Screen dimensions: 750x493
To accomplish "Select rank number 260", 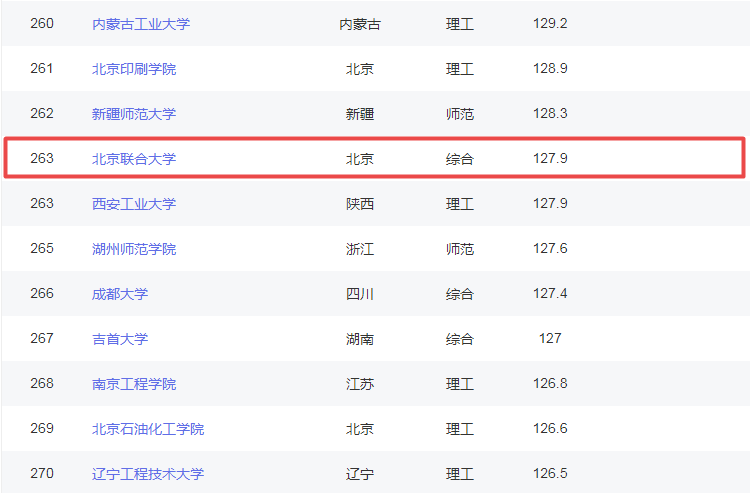I will point(42,23).
